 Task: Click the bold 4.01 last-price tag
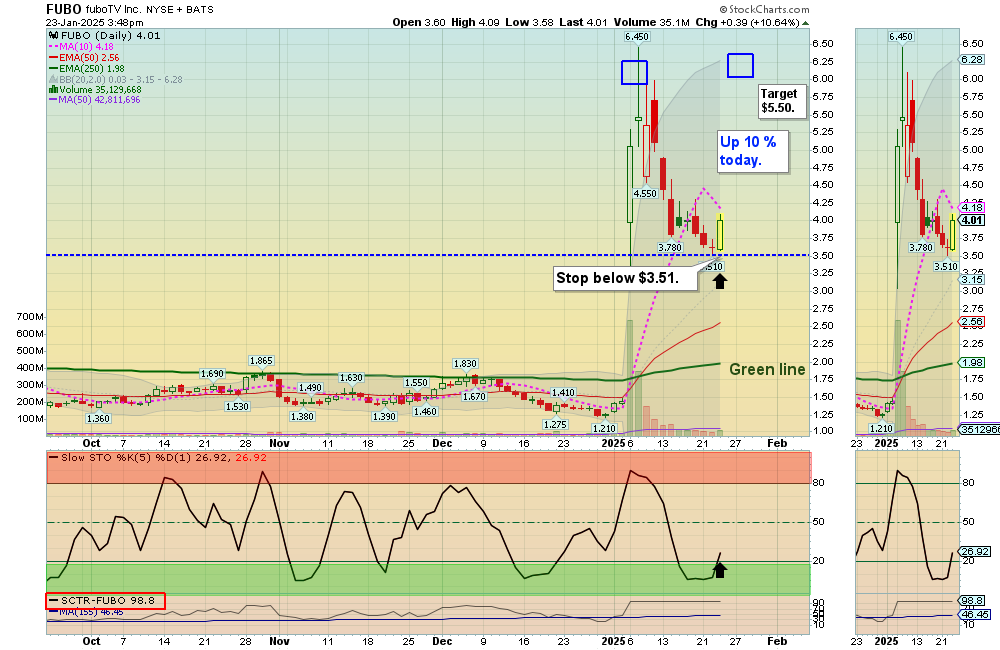[x=972, y=220]
